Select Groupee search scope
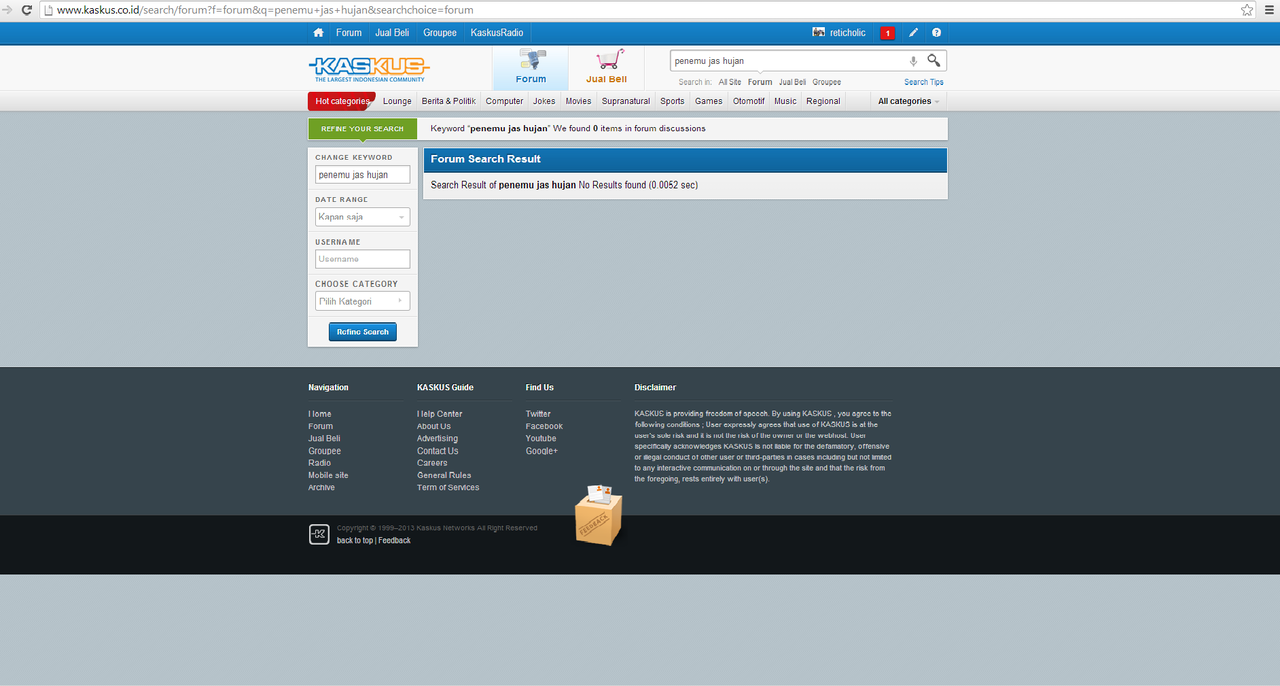Screen dimensions: 1280x686 point(827,82)
